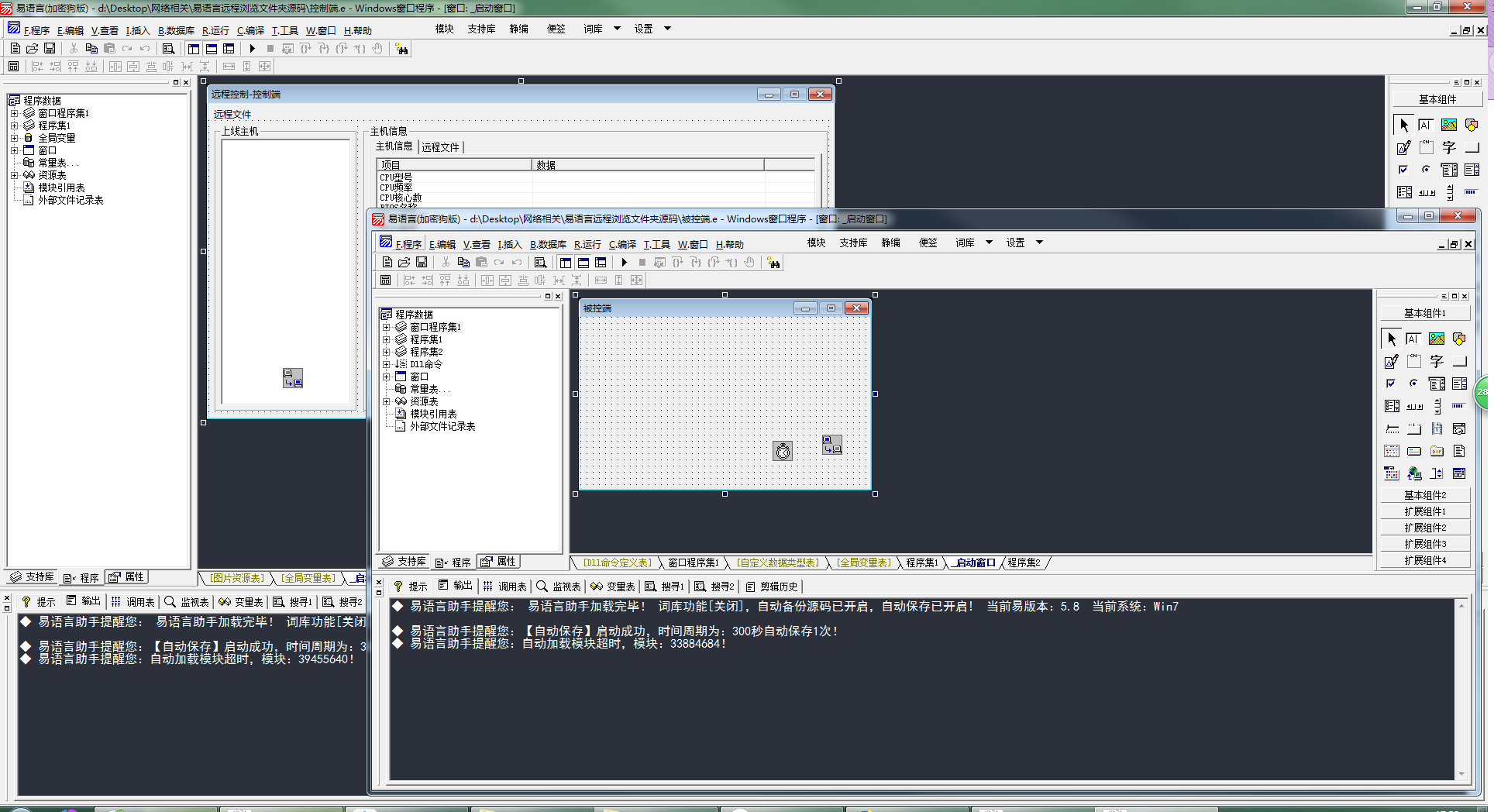Viewport: 1494px width, 812px height.
Task: Select horizontal scrollbar component in front box
Action: click(1414, 406)
